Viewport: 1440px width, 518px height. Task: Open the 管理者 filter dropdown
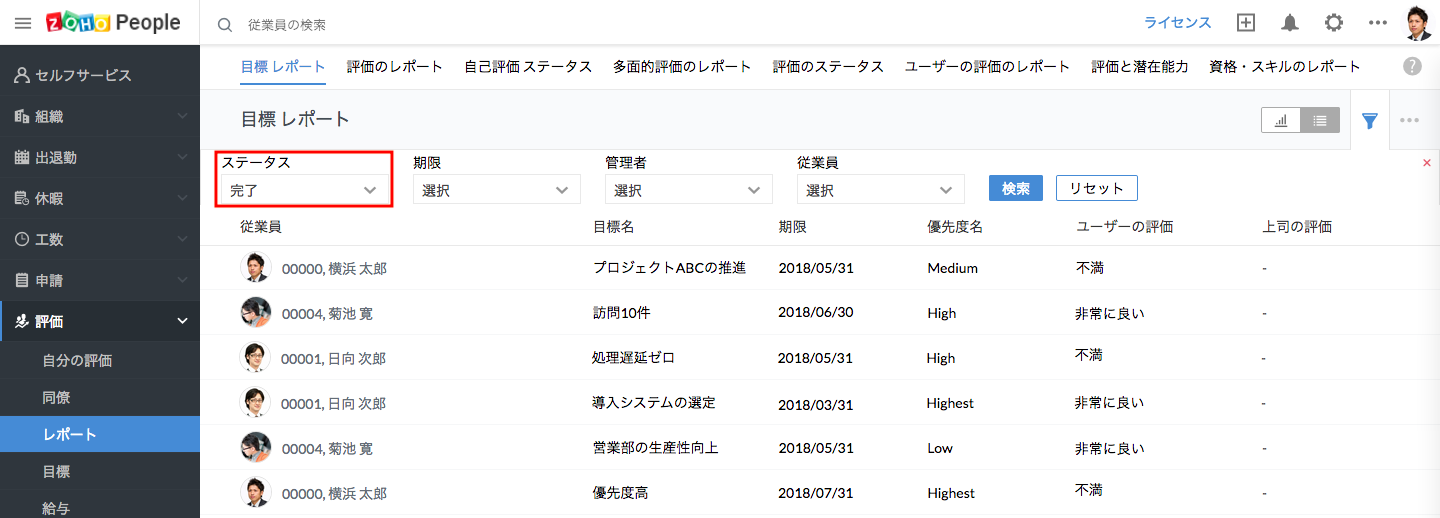point(688,189)
